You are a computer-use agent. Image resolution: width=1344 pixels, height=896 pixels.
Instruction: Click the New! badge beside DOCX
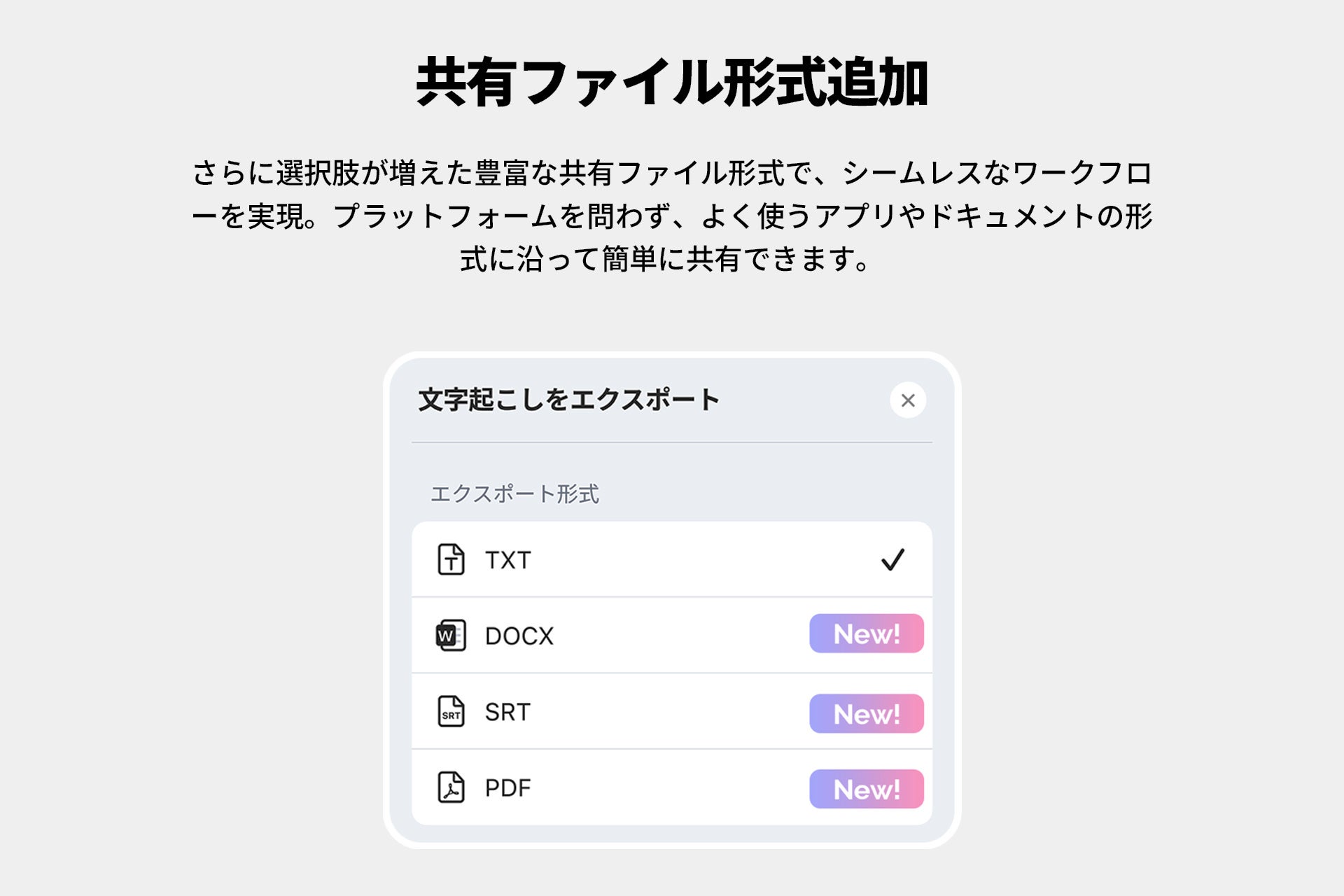tap(867, 634)
